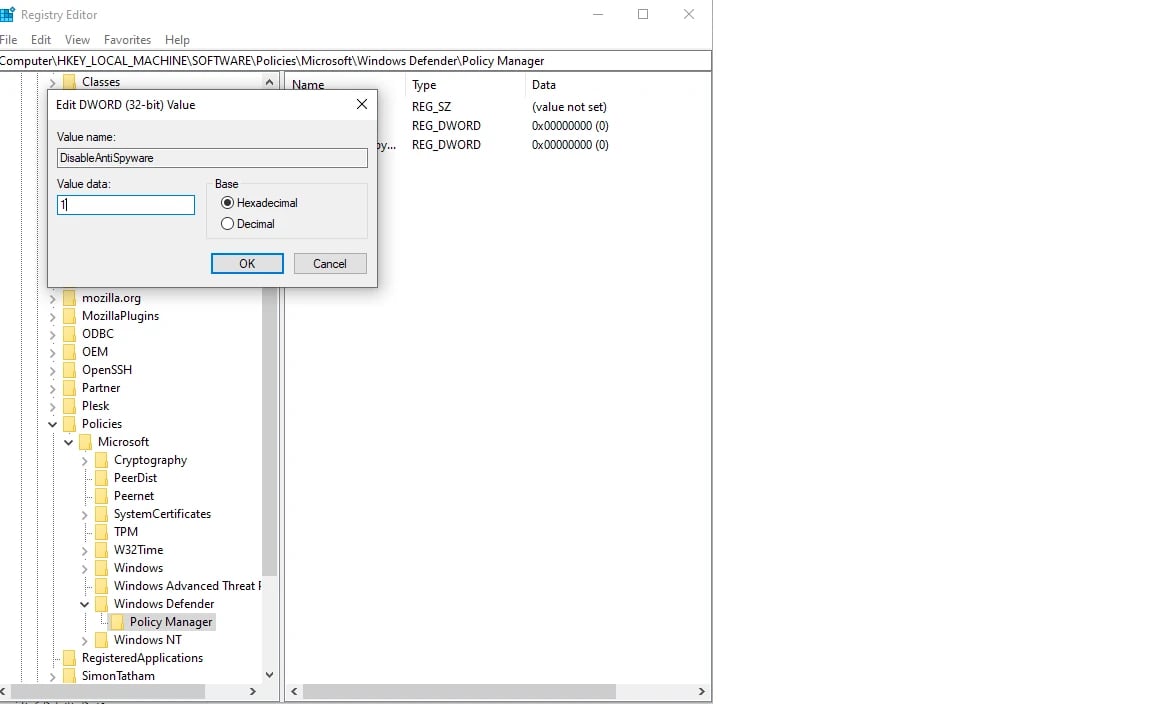Collapse the Windows Defender key
Image resolution: width=1152 pixels, height=704 pixels.
(x=84, y=604)
